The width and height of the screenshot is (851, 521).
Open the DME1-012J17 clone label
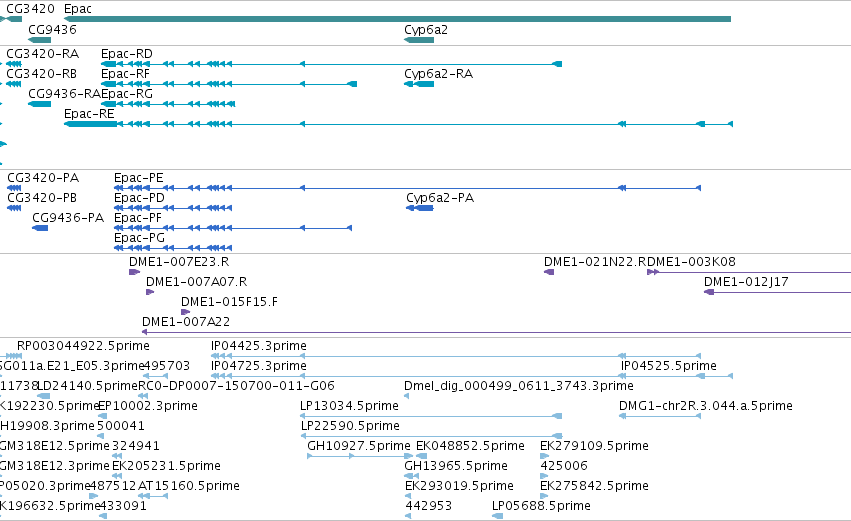tap(746, 282)
